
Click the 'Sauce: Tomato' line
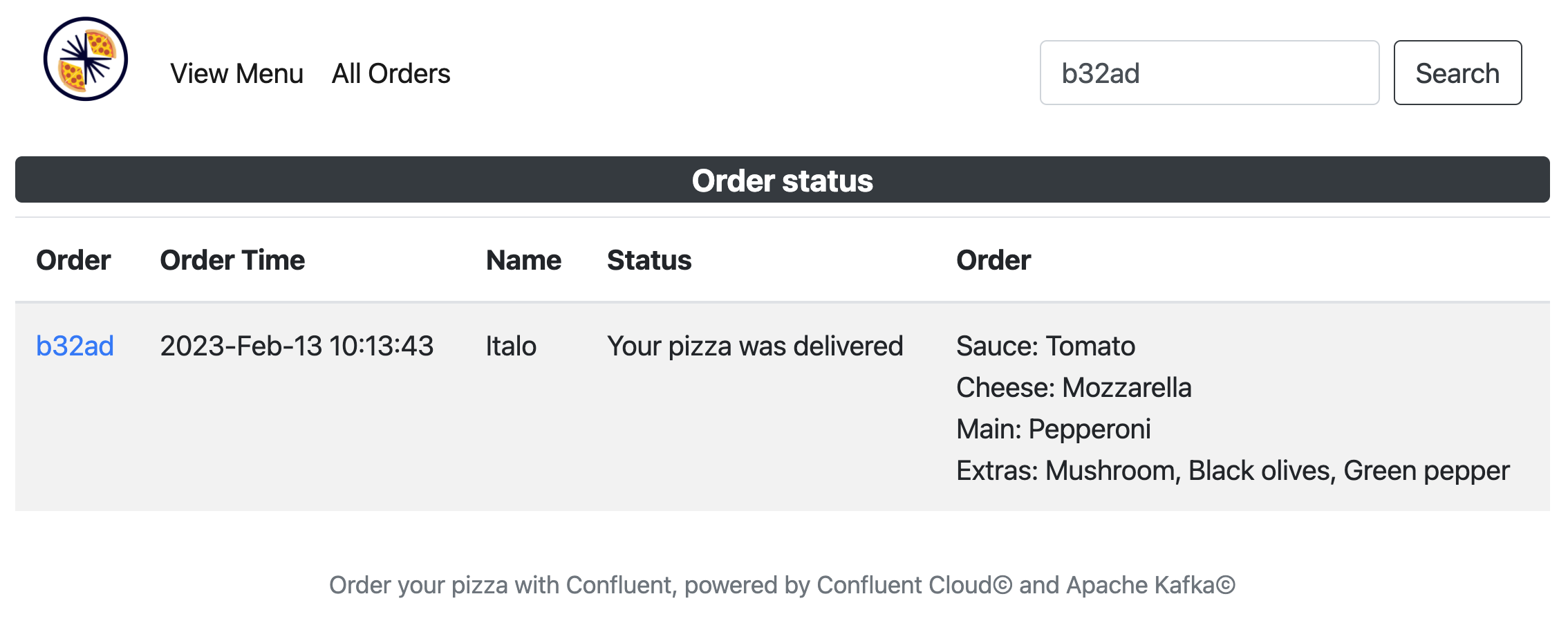point(1045,346)
